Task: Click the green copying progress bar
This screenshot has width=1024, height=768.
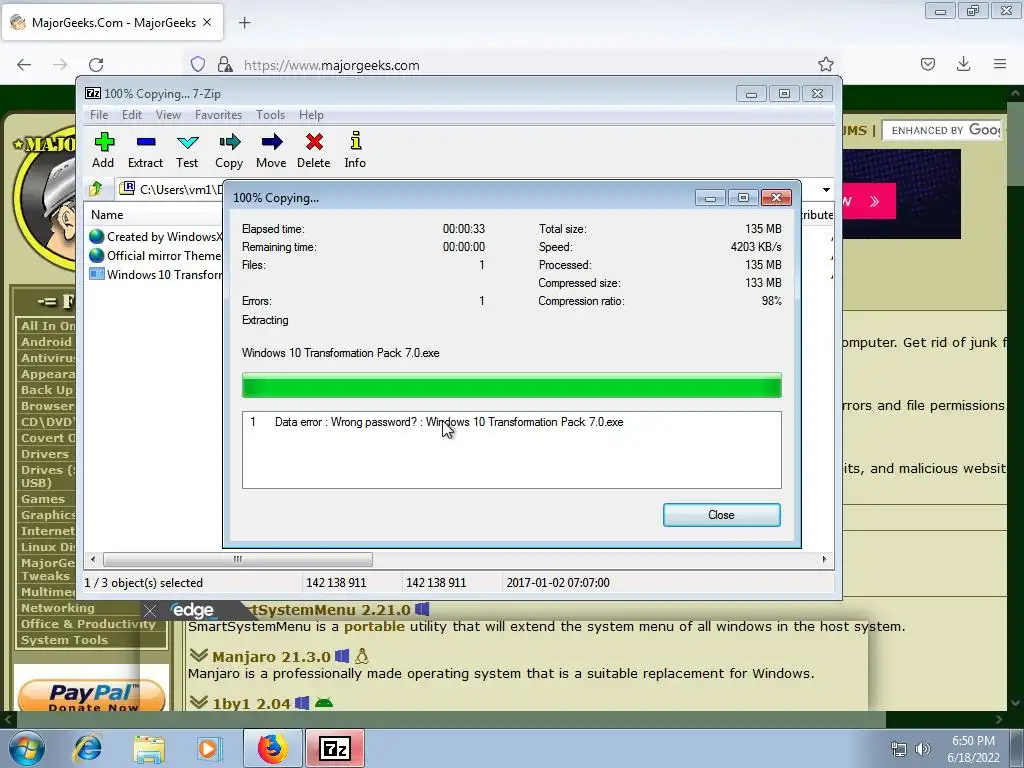Action: tap(511, 385)
